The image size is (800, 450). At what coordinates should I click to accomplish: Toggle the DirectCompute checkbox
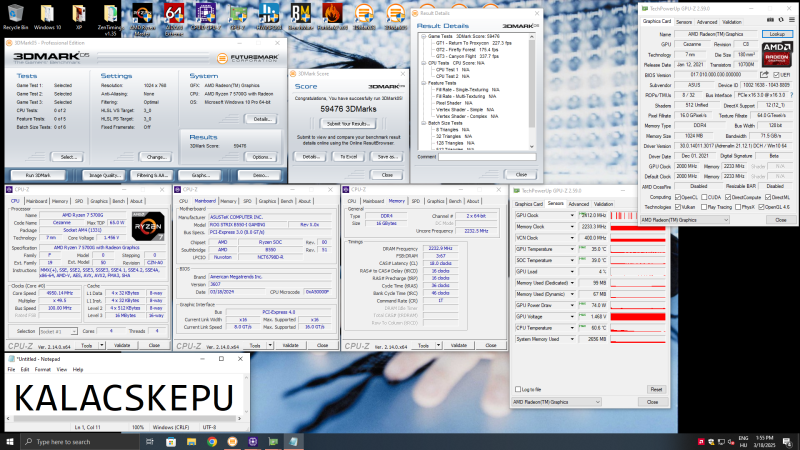[x=728, y=197]
